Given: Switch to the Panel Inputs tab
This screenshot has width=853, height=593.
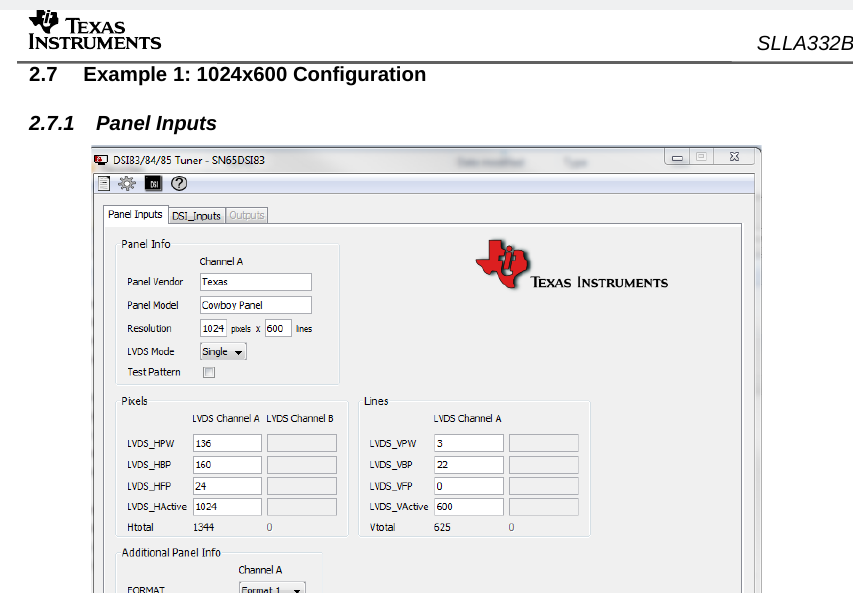Looking at the screenshot, I should (x=135, y=214).
